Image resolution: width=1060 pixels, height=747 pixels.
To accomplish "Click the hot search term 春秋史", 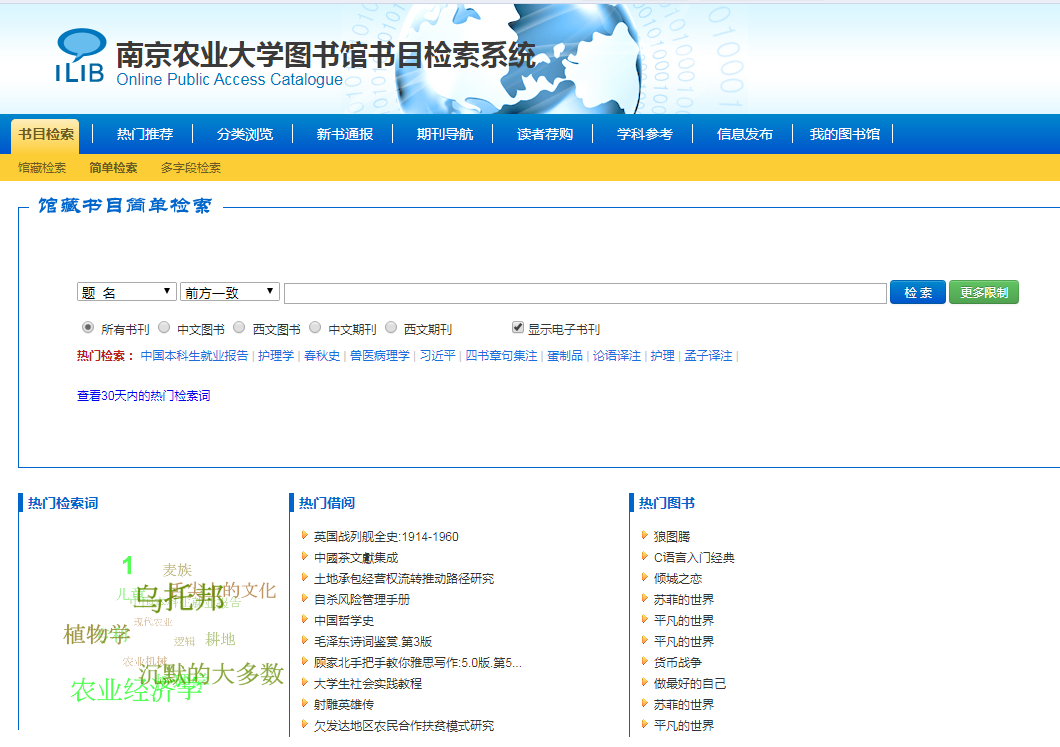I will 322,356.
